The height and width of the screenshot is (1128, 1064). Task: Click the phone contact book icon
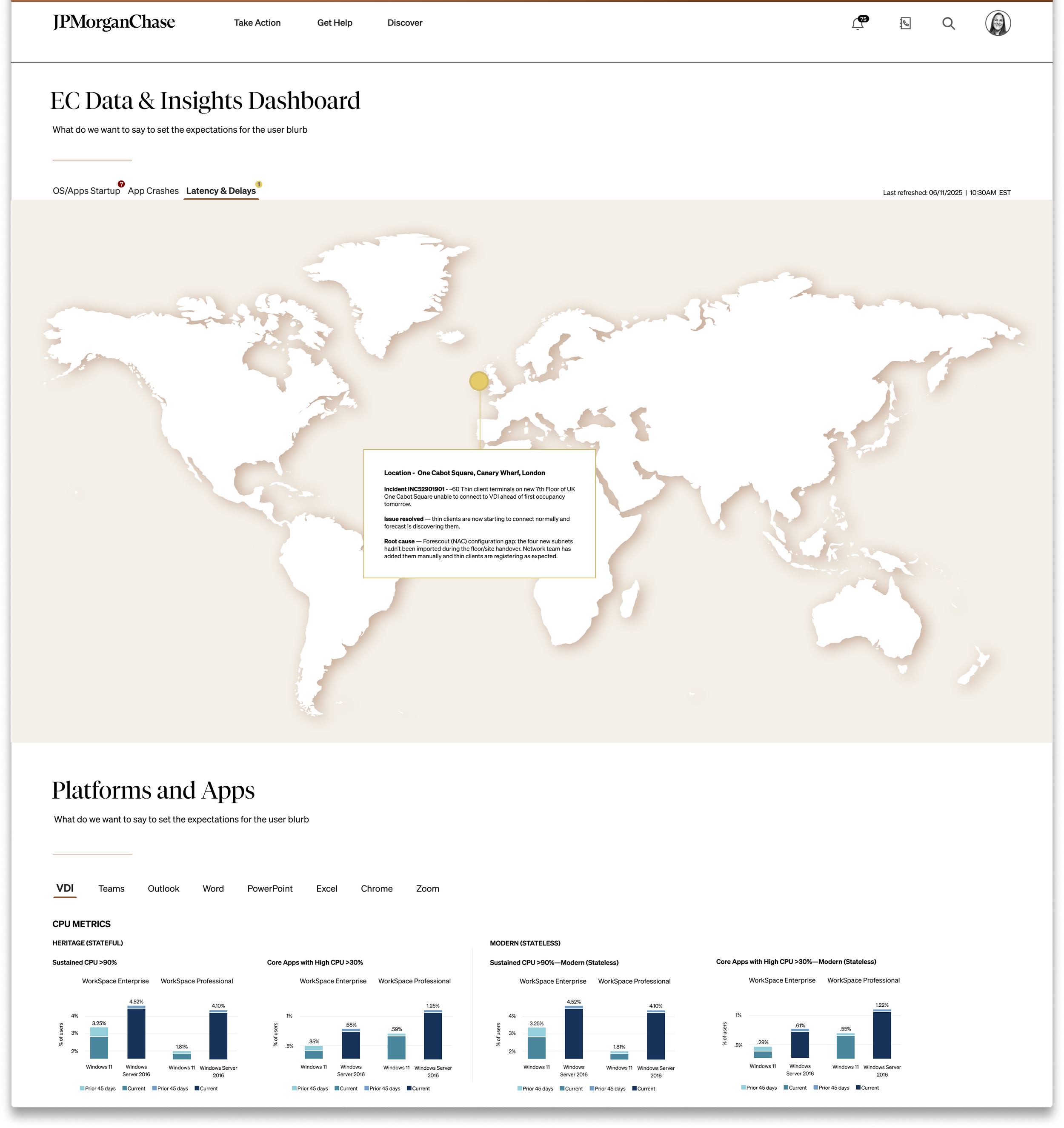click(905, 23)
